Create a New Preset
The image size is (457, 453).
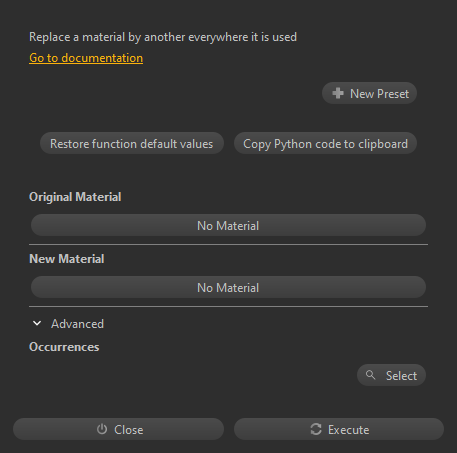click(369, 93)
